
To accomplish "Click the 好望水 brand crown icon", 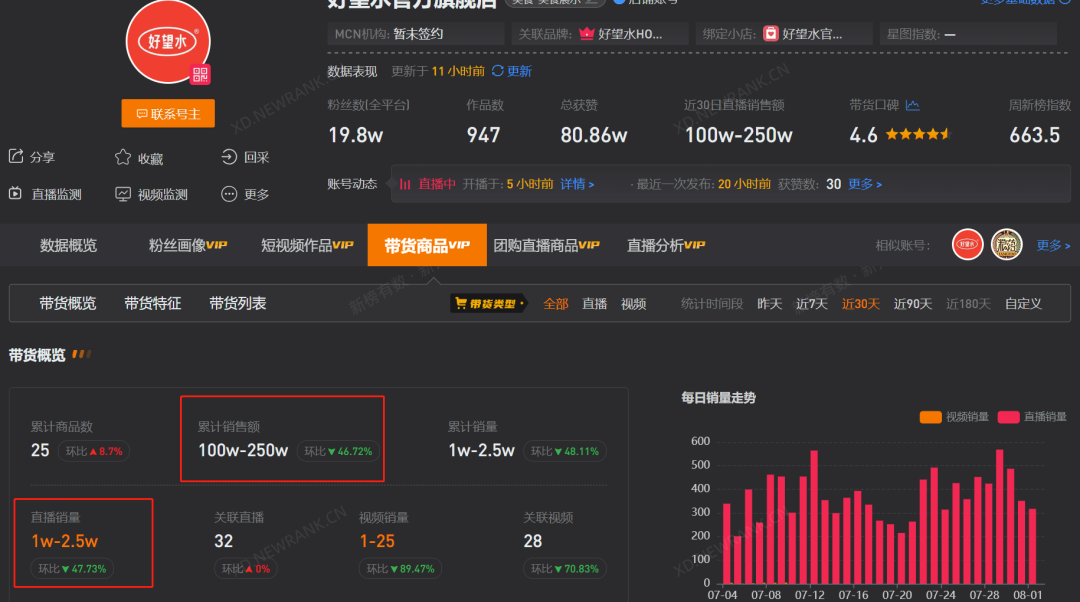I will 587,34.
